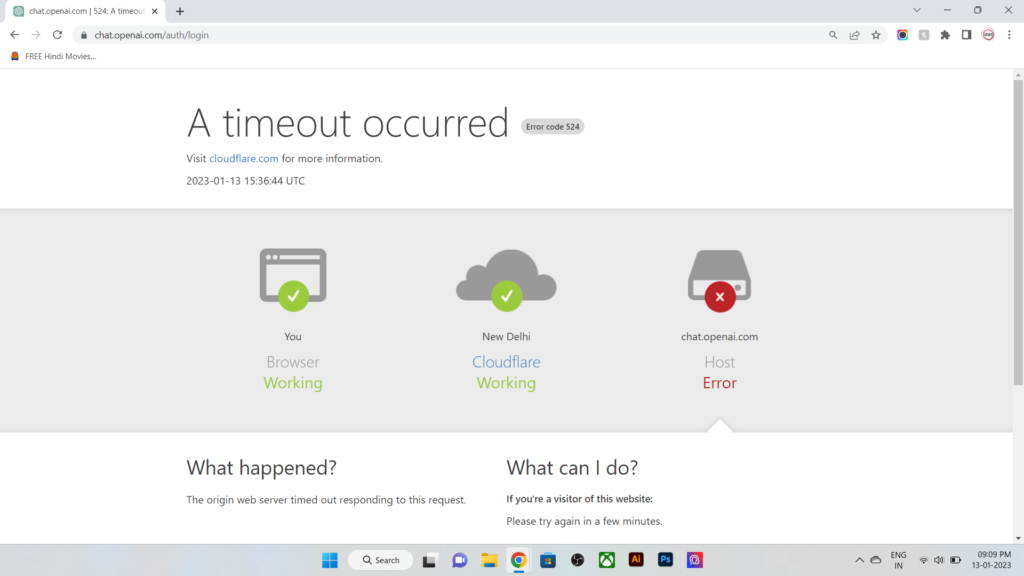Switch the ENG IN input language
The width and height of the screenshot is (1024, 576).
coord(899,560)
